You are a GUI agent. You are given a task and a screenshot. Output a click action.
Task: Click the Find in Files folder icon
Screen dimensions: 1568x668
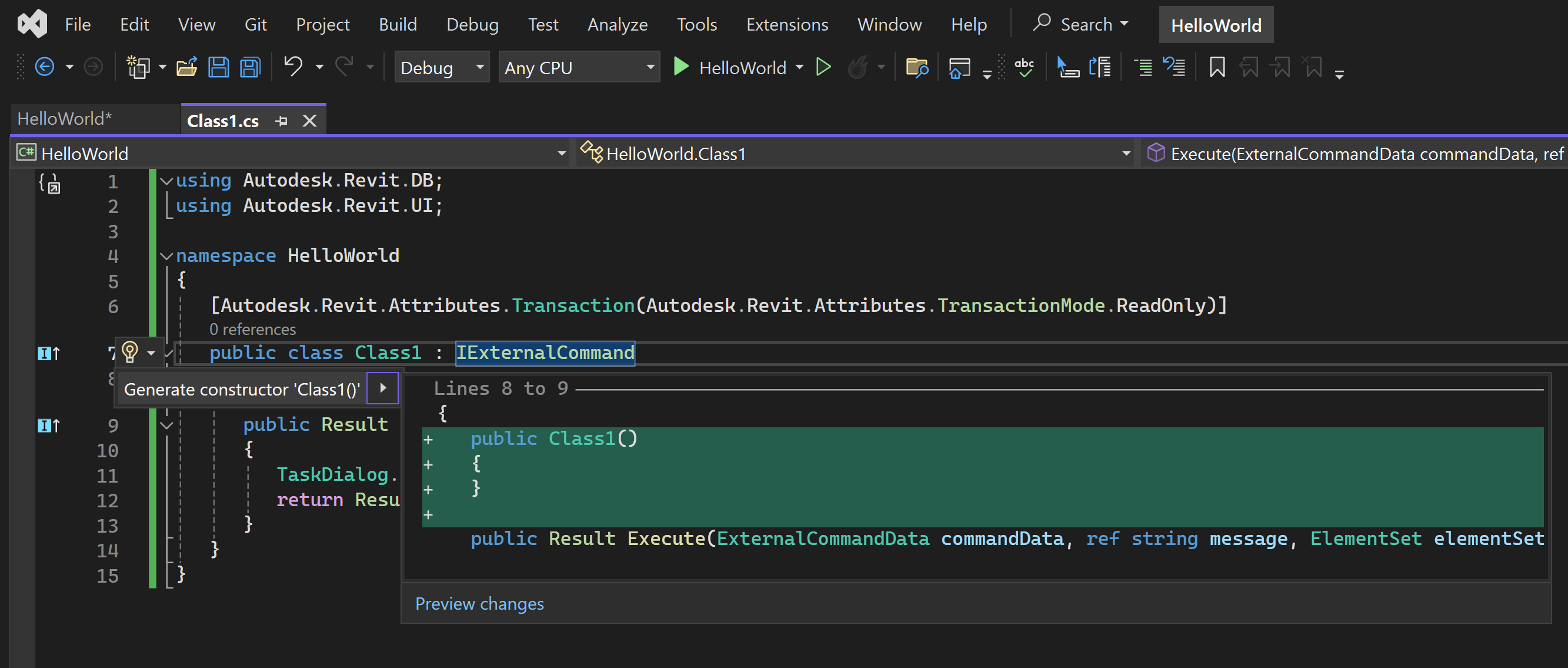(917, 67)
